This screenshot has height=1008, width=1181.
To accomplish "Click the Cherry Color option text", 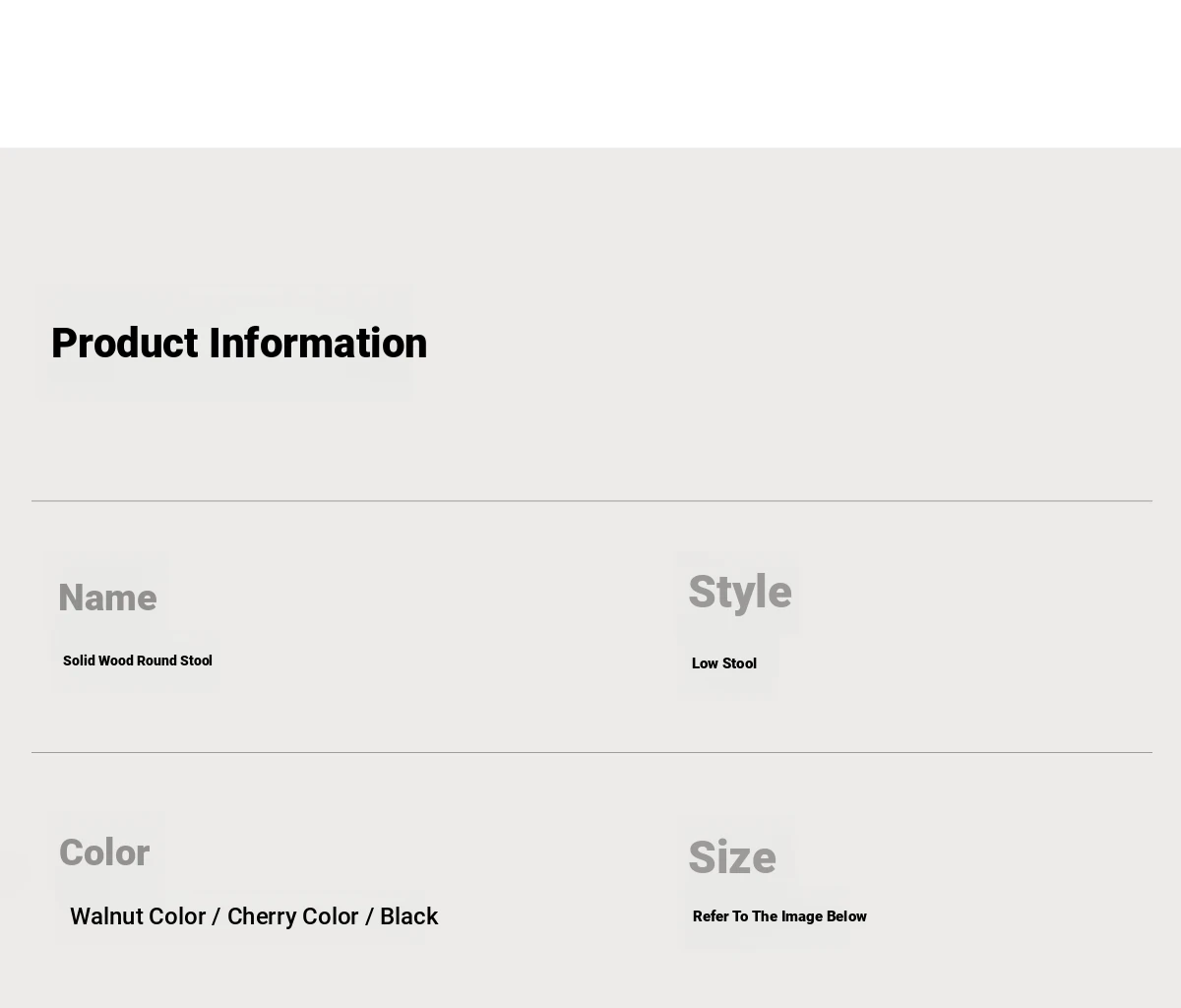I will point(293,916).
